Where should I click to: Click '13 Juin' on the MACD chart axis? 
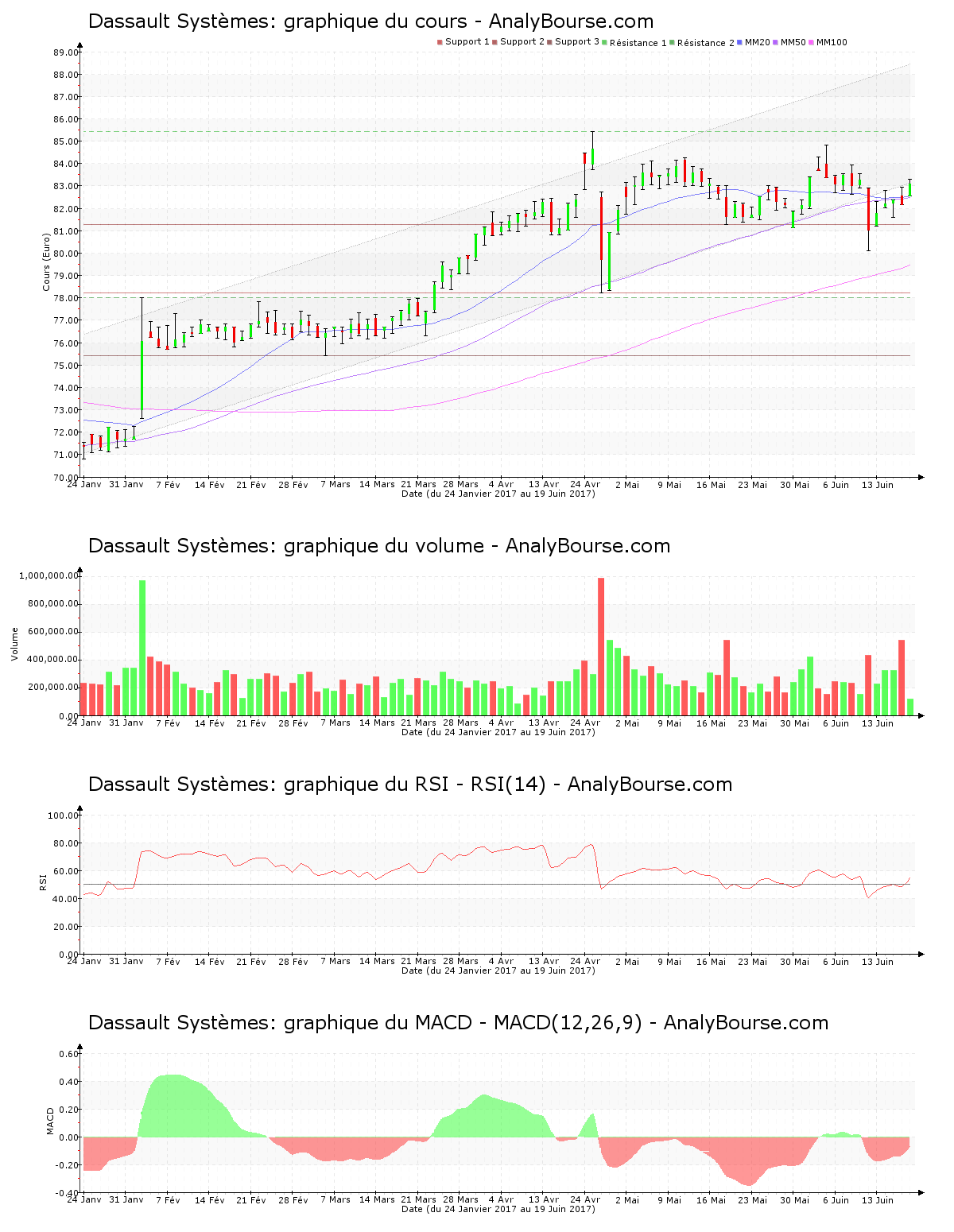coord(878,1199)
